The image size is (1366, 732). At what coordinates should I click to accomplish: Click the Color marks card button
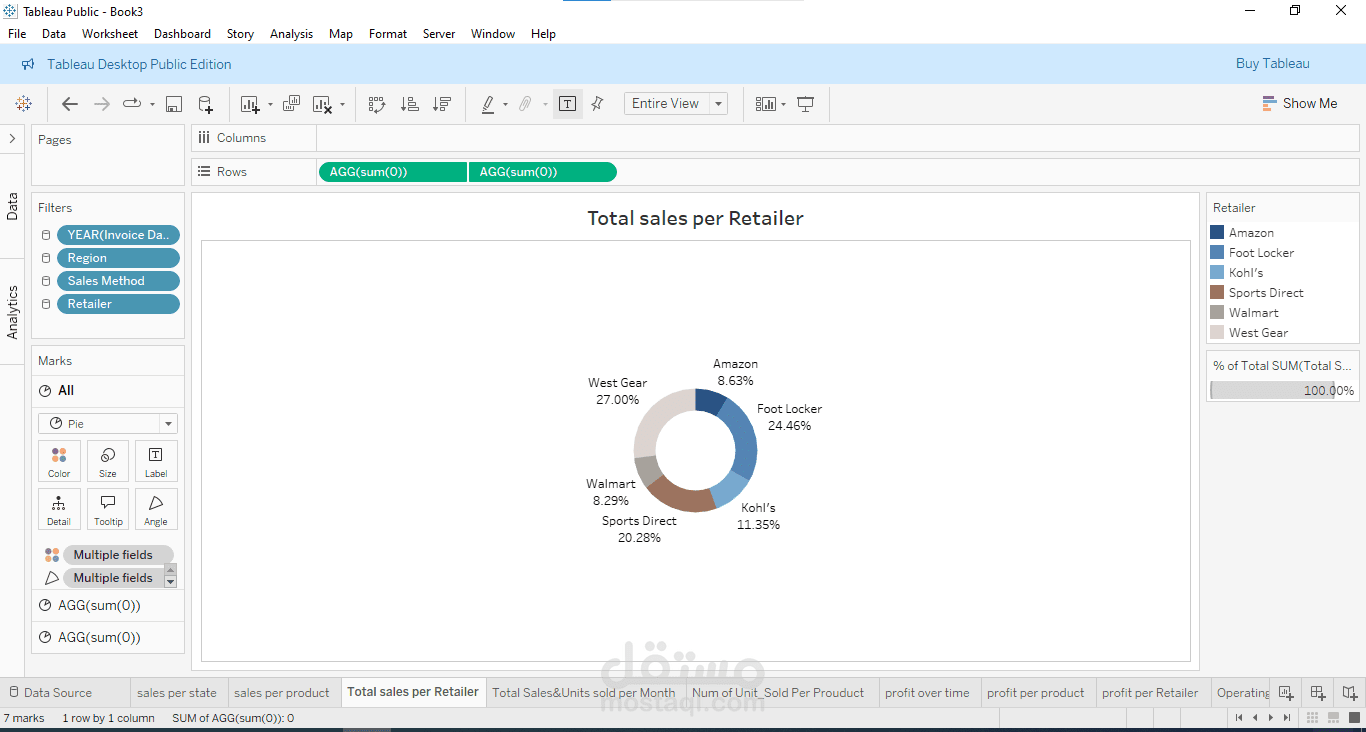point(59,461)
